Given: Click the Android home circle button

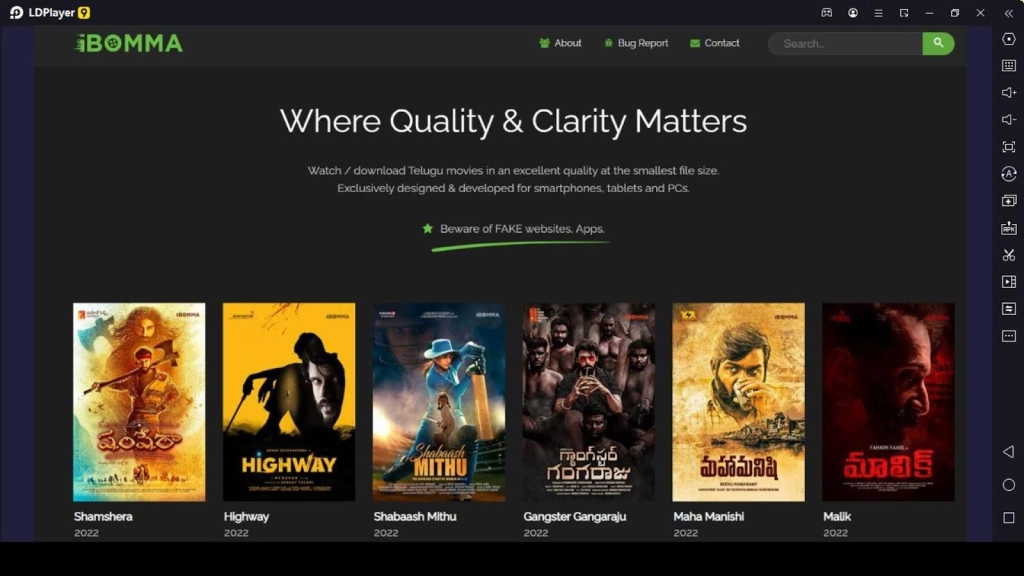Looking at the screenshot, I should [1009, 485].
